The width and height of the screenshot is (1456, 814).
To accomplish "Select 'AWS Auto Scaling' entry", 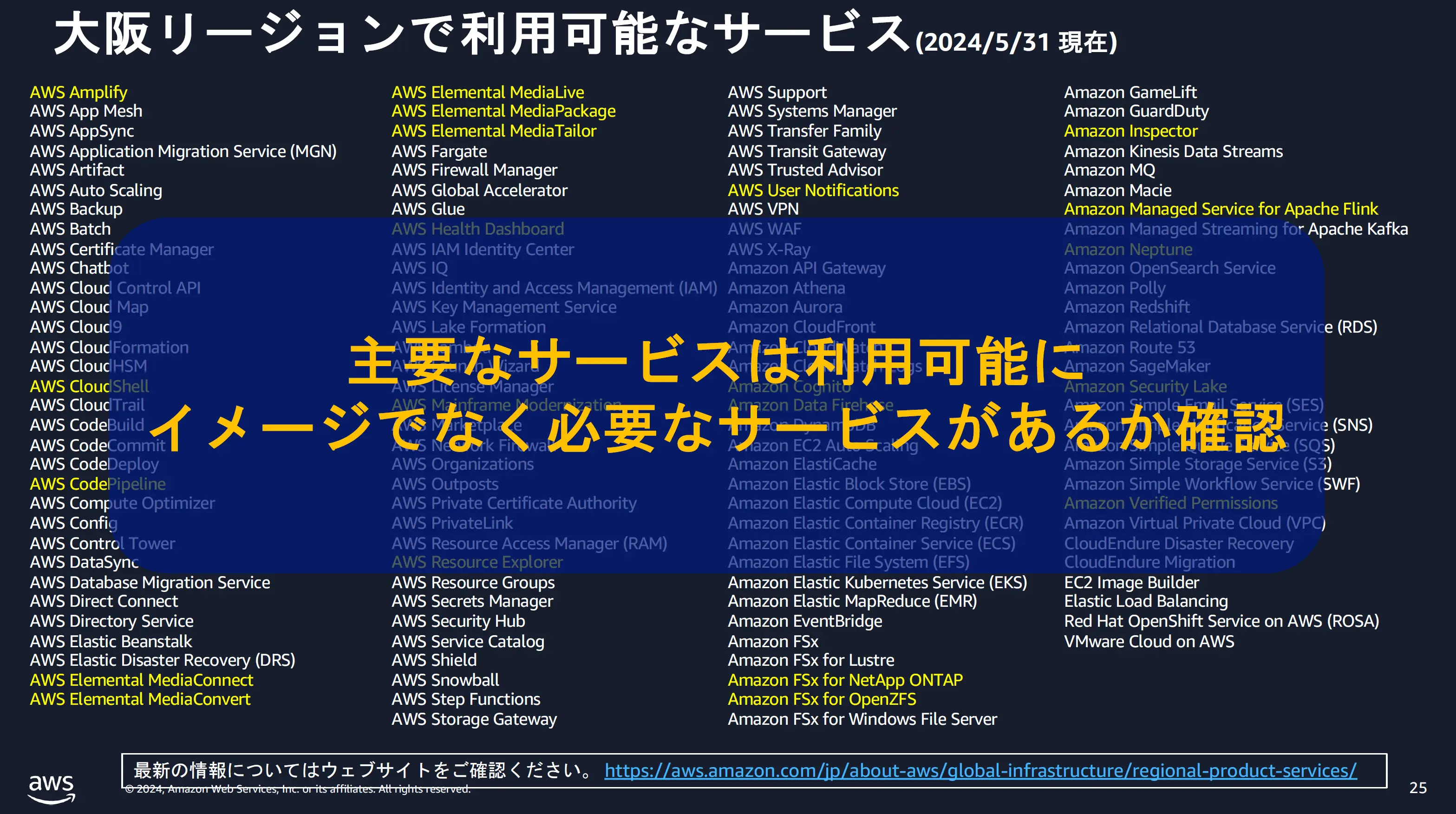I will (96, 190).
